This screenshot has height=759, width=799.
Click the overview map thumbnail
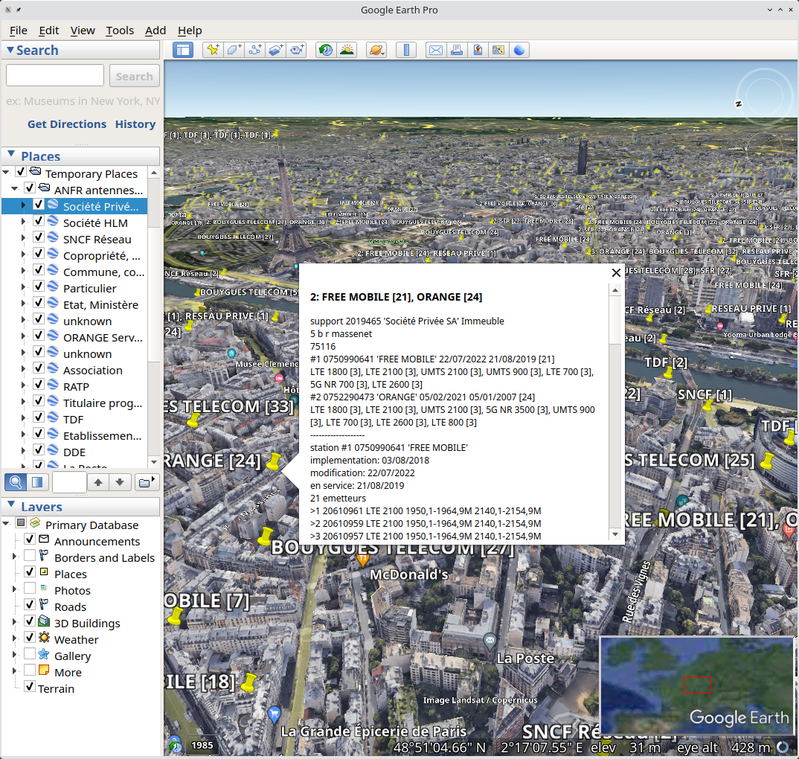(x=697, y=685)
